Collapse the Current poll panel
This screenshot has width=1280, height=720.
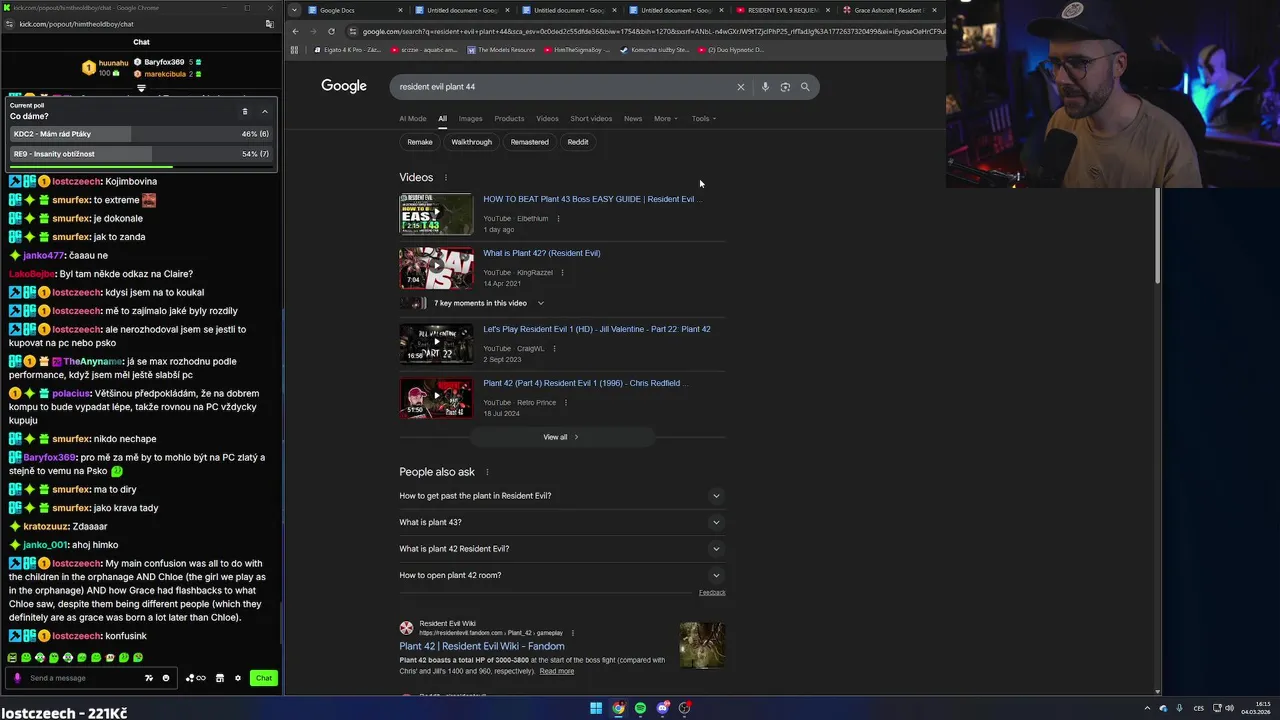click(265, 111)
